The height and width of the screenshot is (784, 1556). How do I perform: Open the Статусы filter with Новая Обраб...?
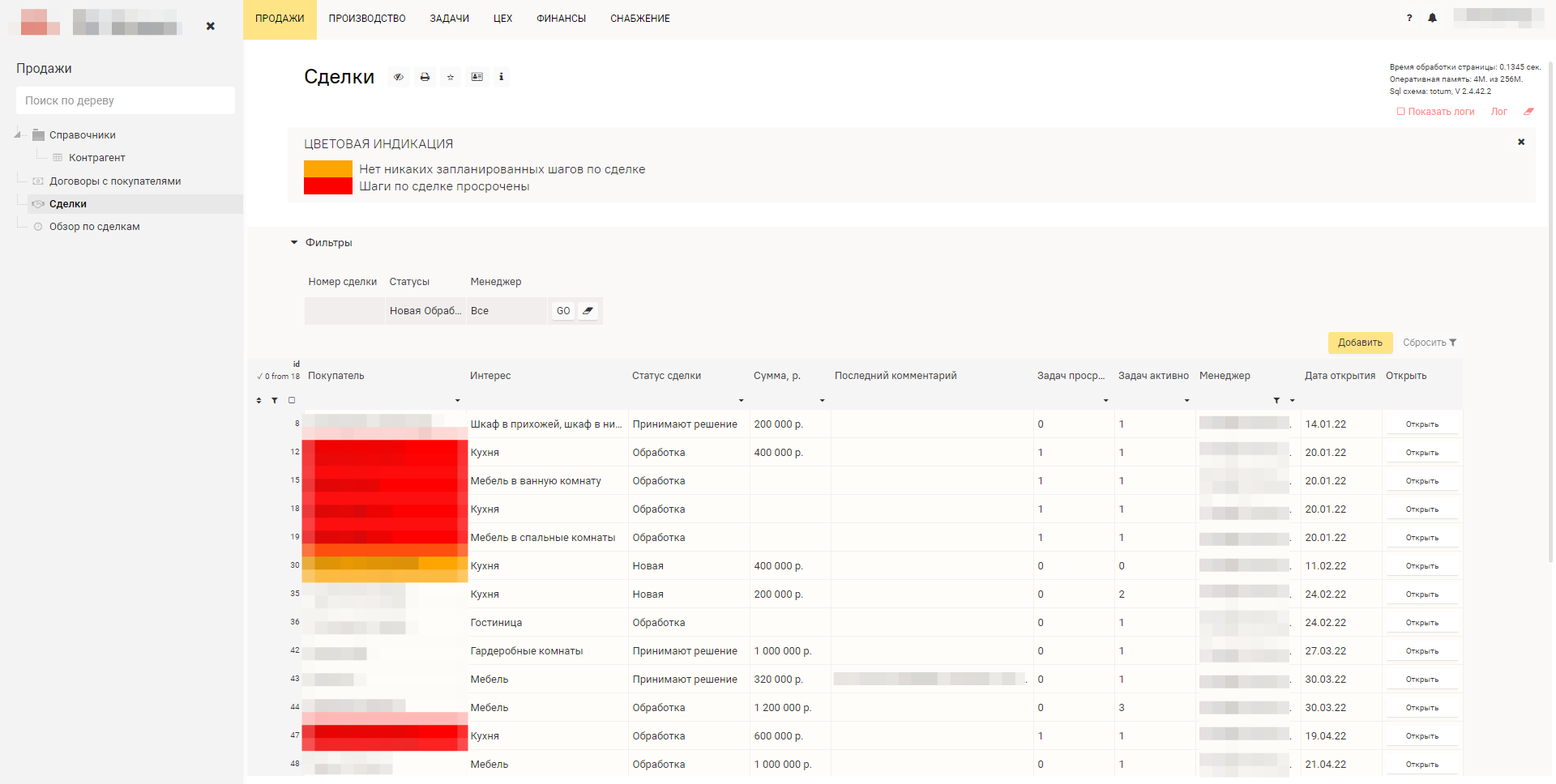(425, 311)
